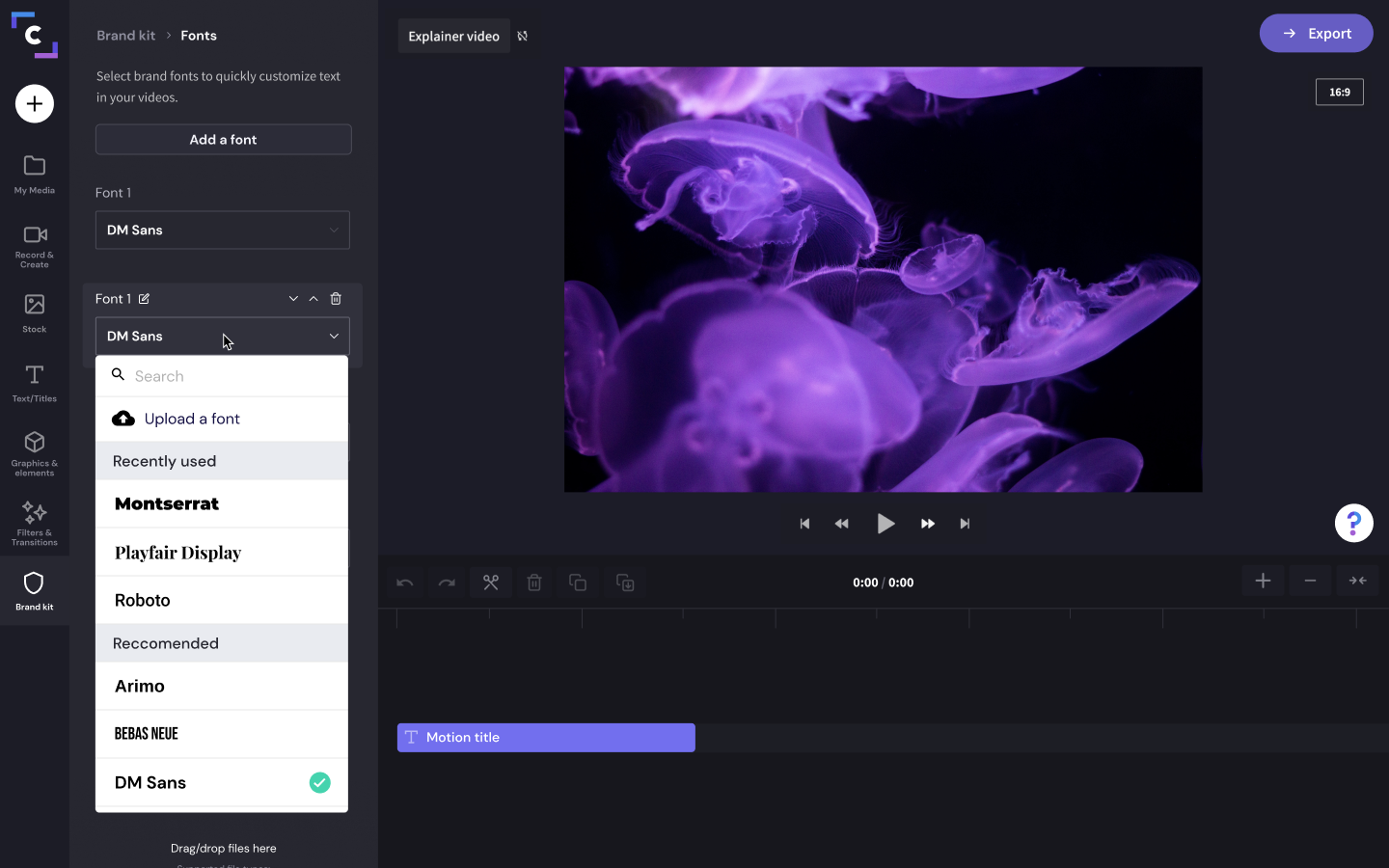This screenshot has width=1389, height=868.
Task: Click the redo arrow in timeline toolbar
Action: pos(447,583)
